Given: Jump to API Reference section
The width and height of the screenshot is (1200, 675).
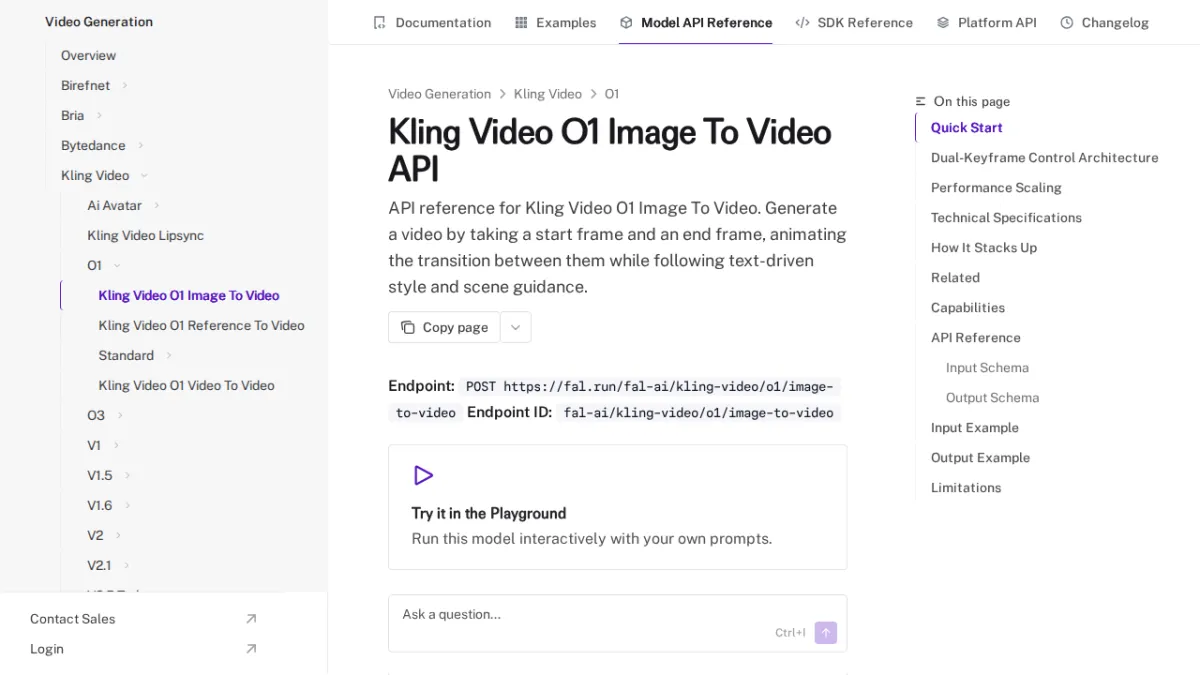Looking at the screenshot, I should point(975,337).
